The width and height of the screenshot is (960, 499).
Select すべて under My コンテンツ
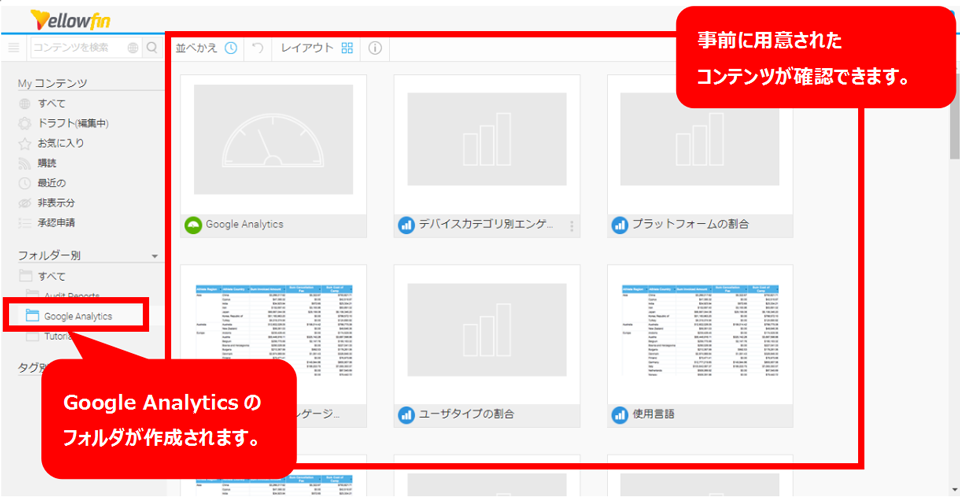tap(51, 103)
